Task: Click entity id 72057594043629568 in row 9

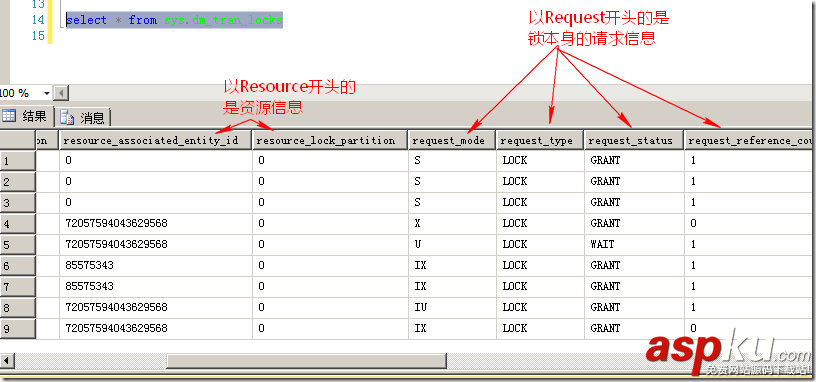Action: point(156,328)
